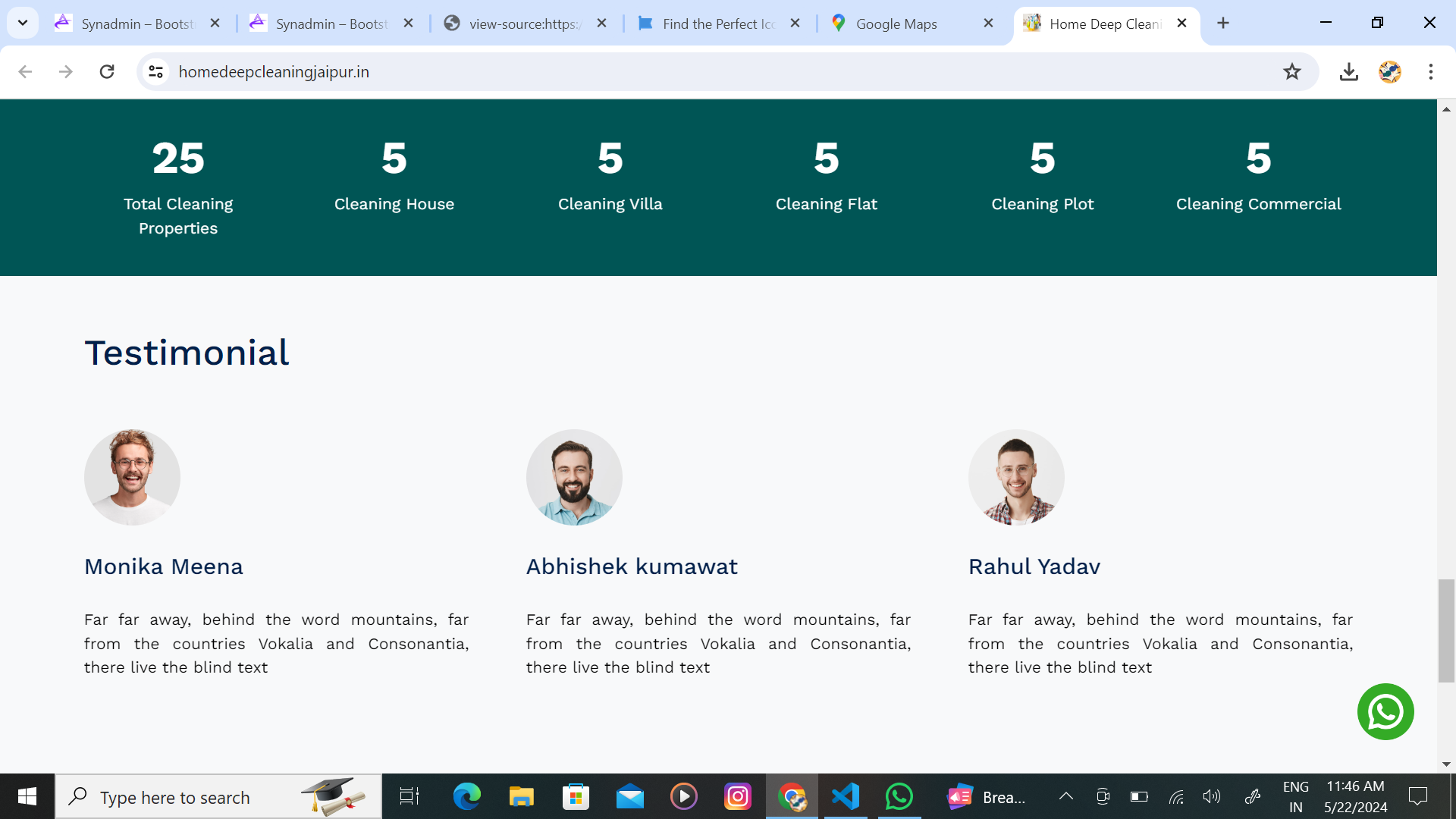Screen dimensions: 1456x819
Task: Open Chrome profile avatar
Action: [x=1389, y=71]
